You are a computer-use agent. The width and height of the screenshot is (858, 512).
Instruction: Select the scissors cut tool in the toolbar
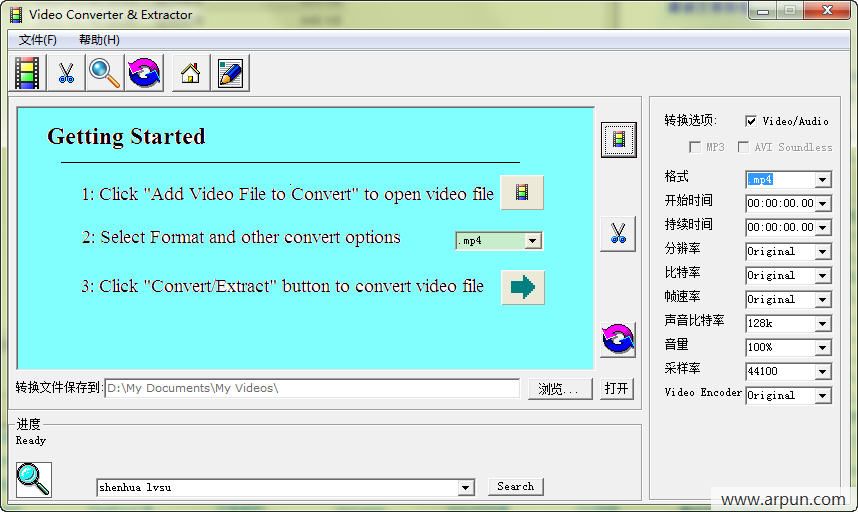point(66,73)
